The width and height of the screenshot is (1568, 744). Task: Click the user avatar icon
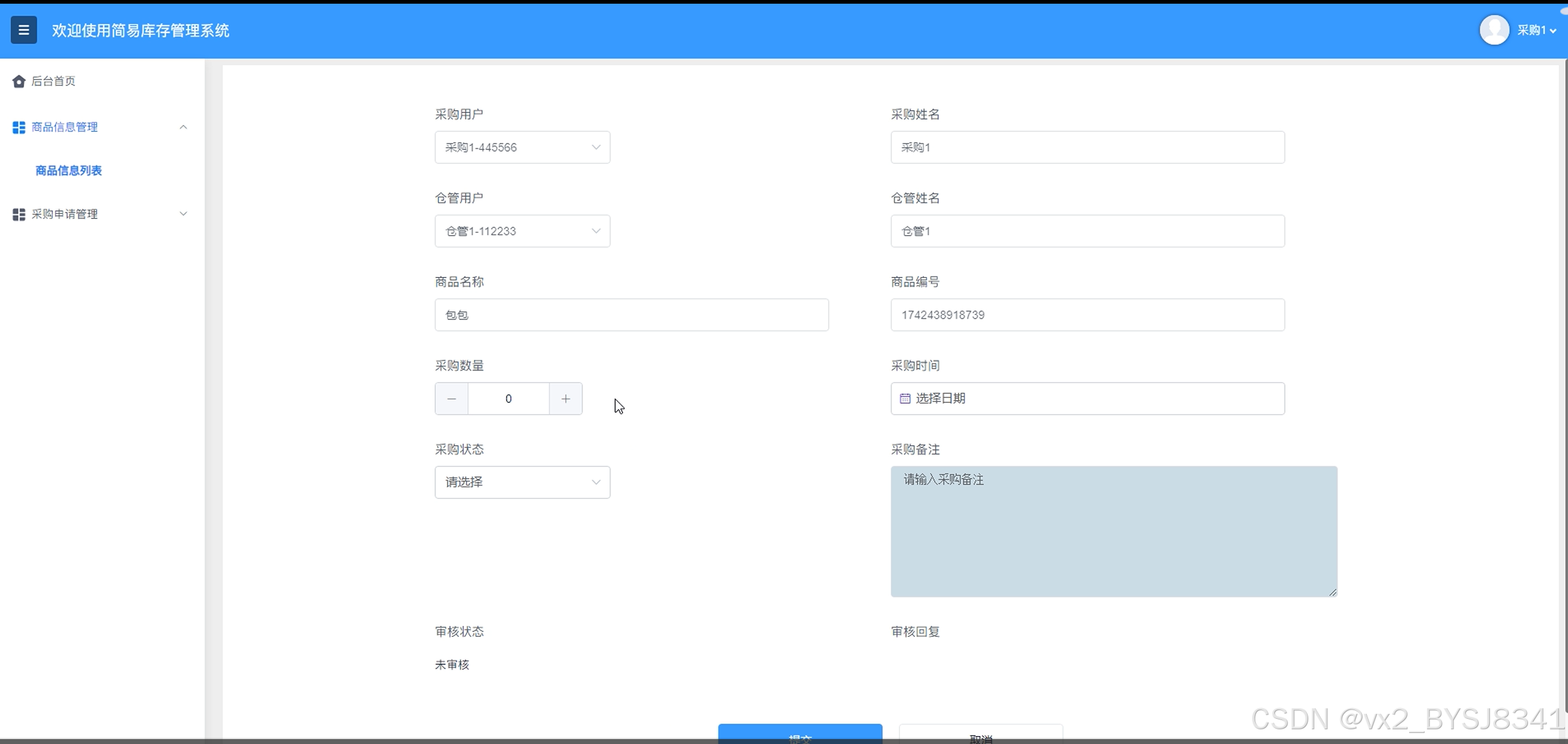(x=1494, y=30)
